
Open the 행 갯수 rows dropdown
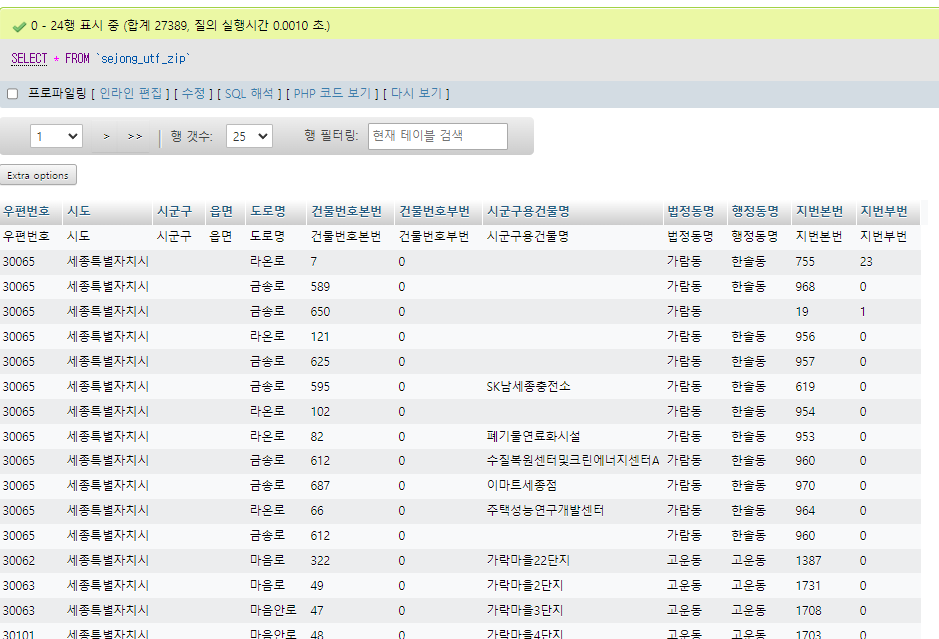tap(249, 136)
